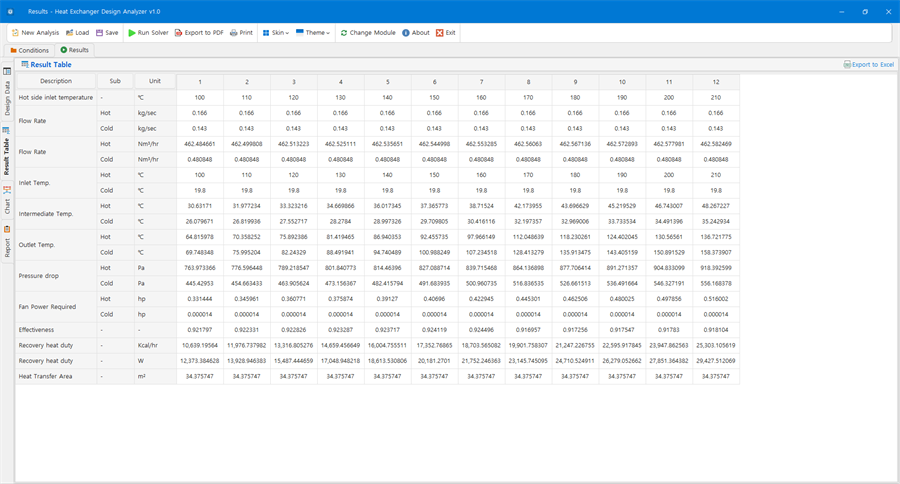Select column 12 header in table

[716, 82]
